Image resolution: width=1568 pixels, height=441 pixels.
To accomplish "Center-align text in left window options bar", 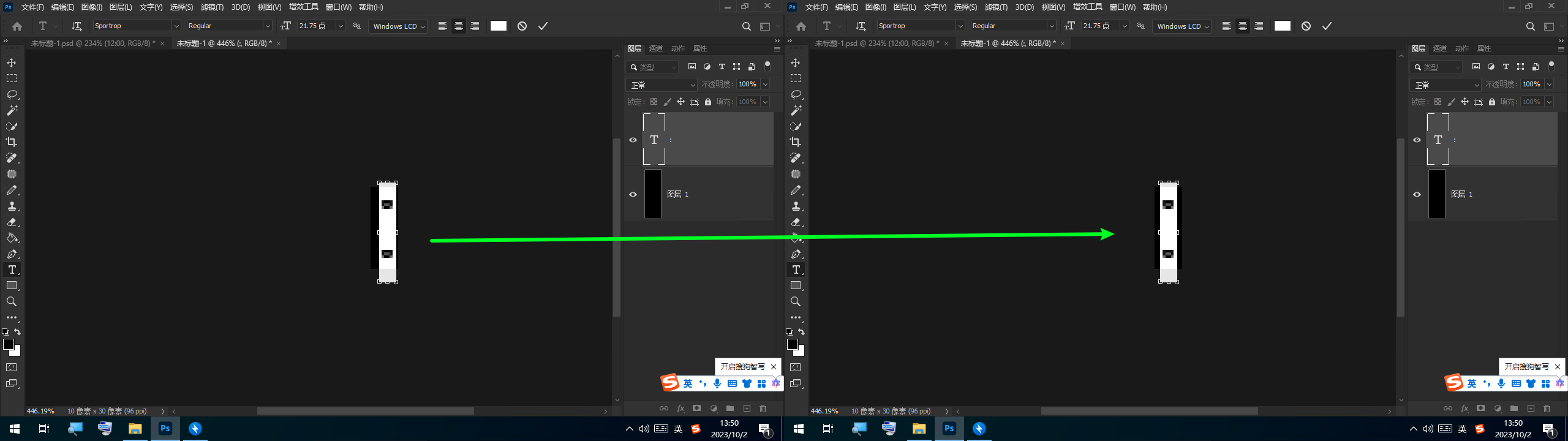I will pyautogui.click(x=458, y=26).
